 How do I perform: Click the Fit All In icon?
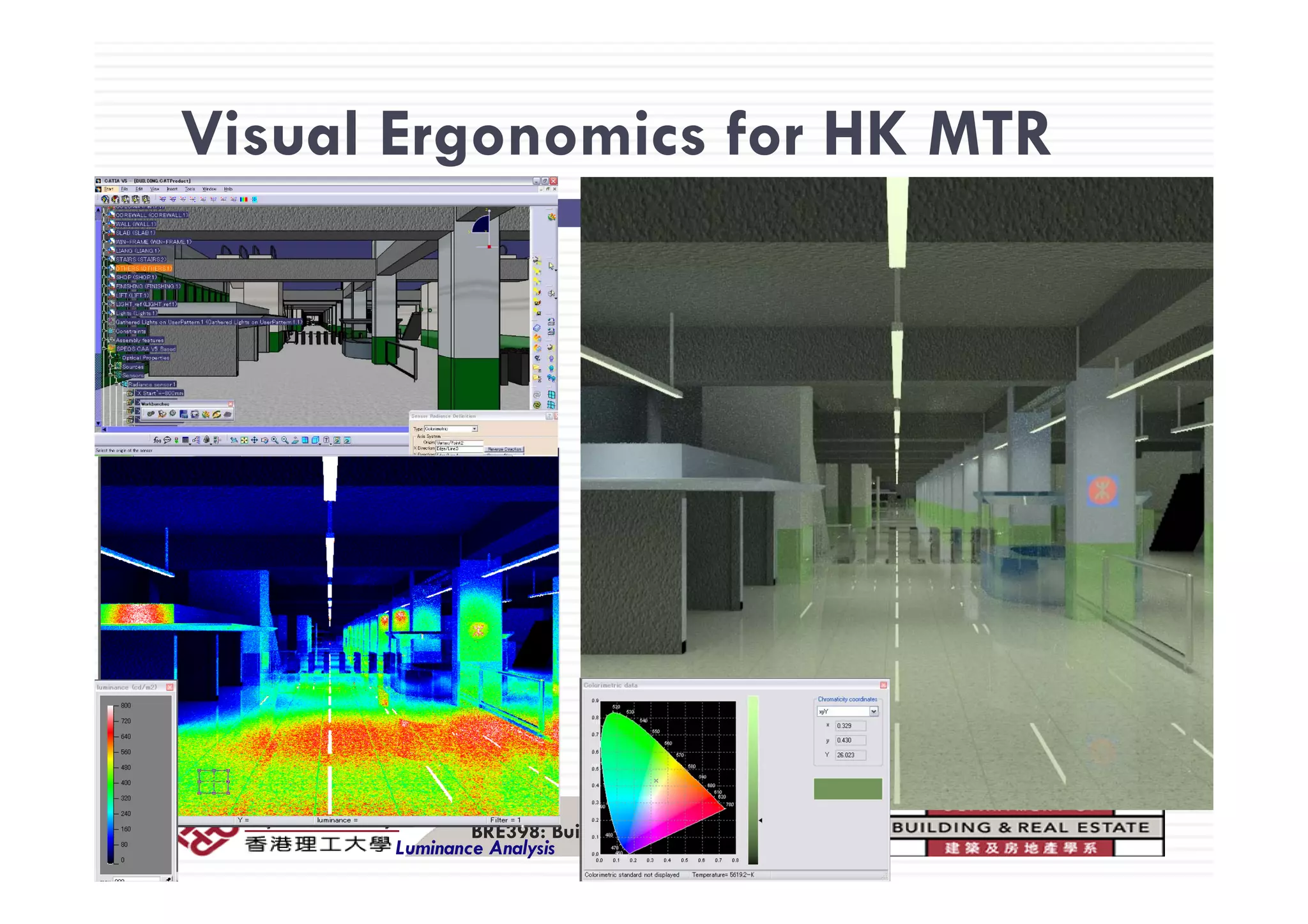[244, 440]
